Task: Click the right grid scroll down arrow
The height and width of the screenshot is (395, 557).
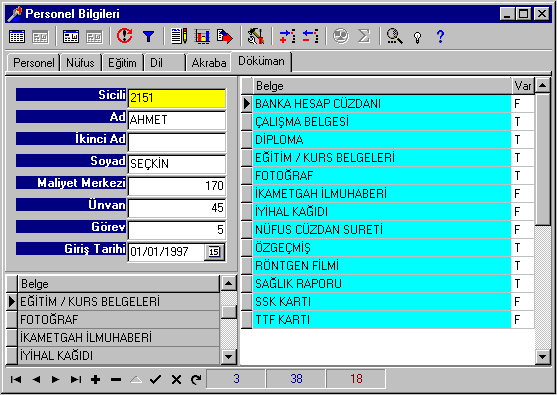Action: coord(542,356)
